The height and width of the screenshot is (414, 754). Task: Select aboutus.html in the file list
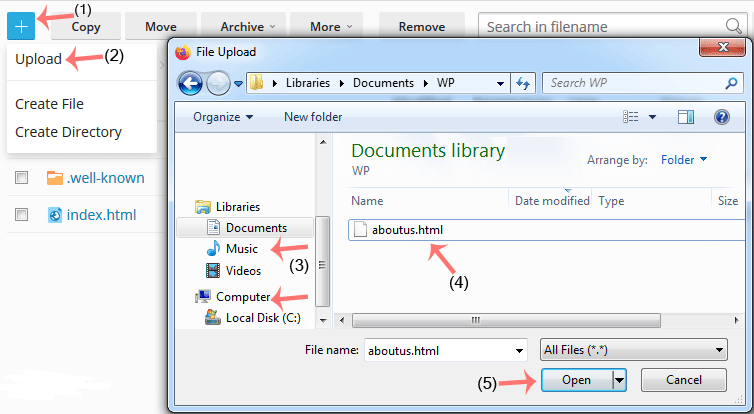pyautogui.click(x=405, y=230)
